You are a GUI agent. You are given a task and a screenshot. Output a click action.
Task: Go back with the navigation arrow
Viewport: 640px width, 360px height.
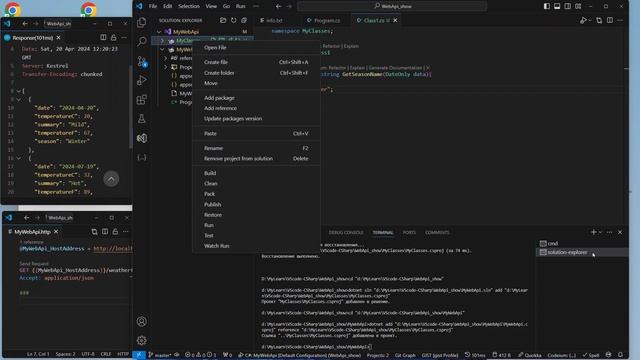pyautogui.click(x=278, y=6)
